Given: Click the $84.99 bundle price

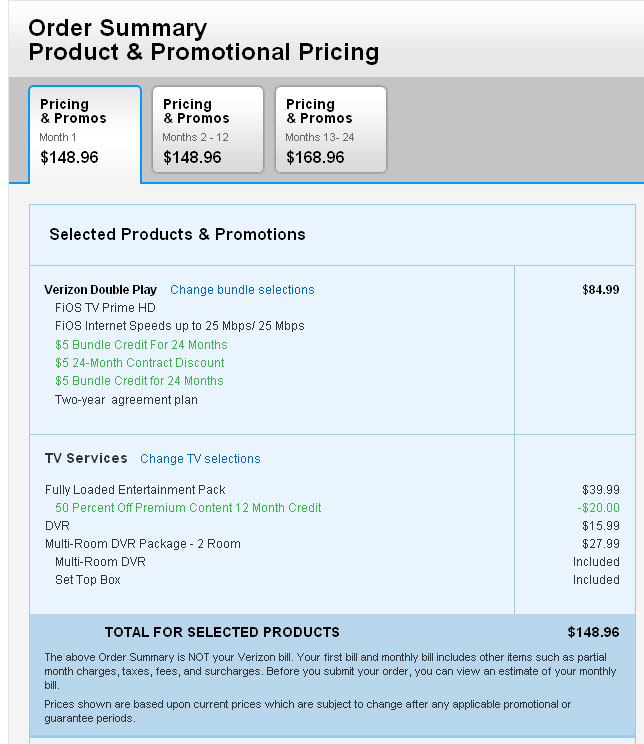Looking at the screenshot, I should (x=600, y=290).
